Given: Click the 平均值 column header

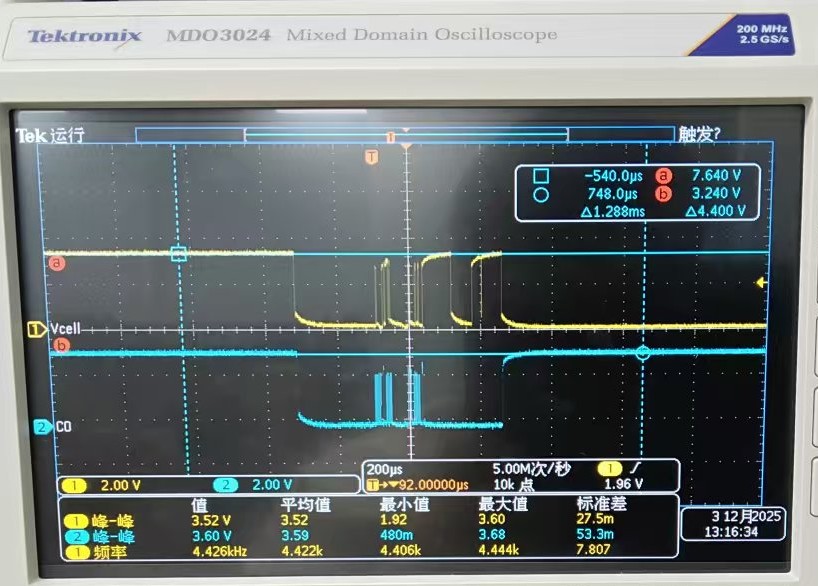Looking at the screenshot, I should [306, 505].
